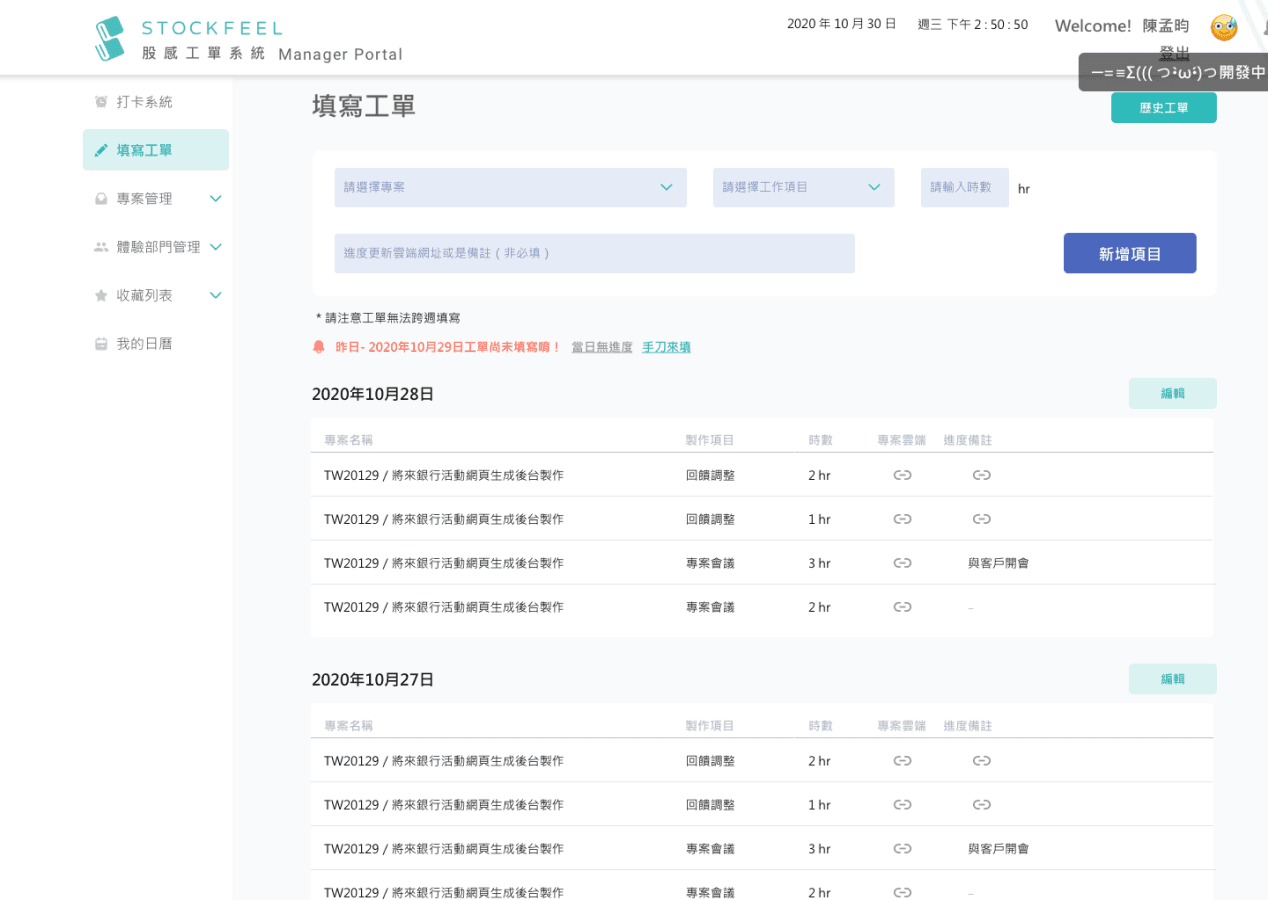
Task: Open 專案雲端 link icon in first Oct 28 row
Action: click(x=902, y=475)
